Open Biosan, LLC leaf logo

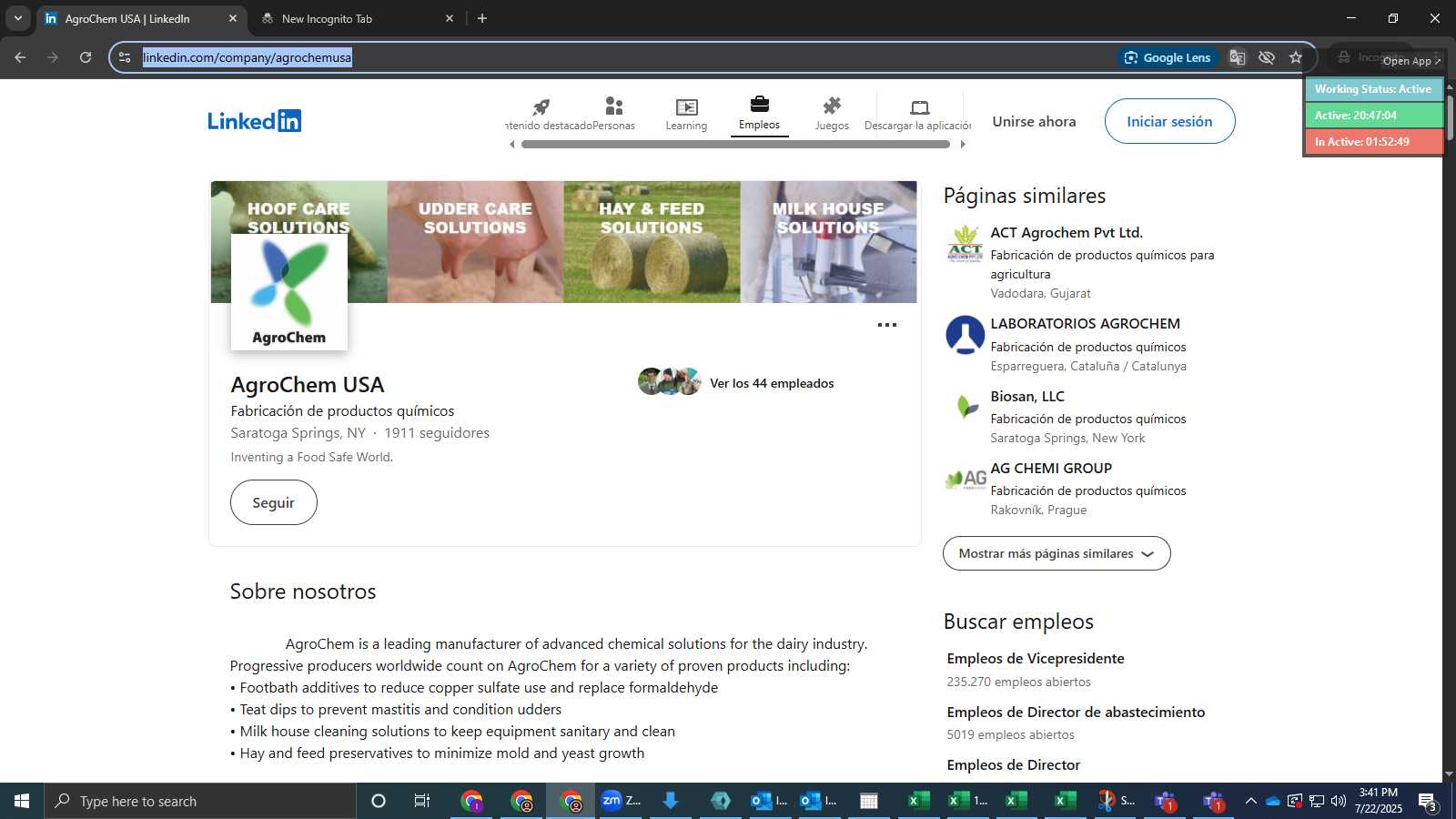tap(965, 407)
